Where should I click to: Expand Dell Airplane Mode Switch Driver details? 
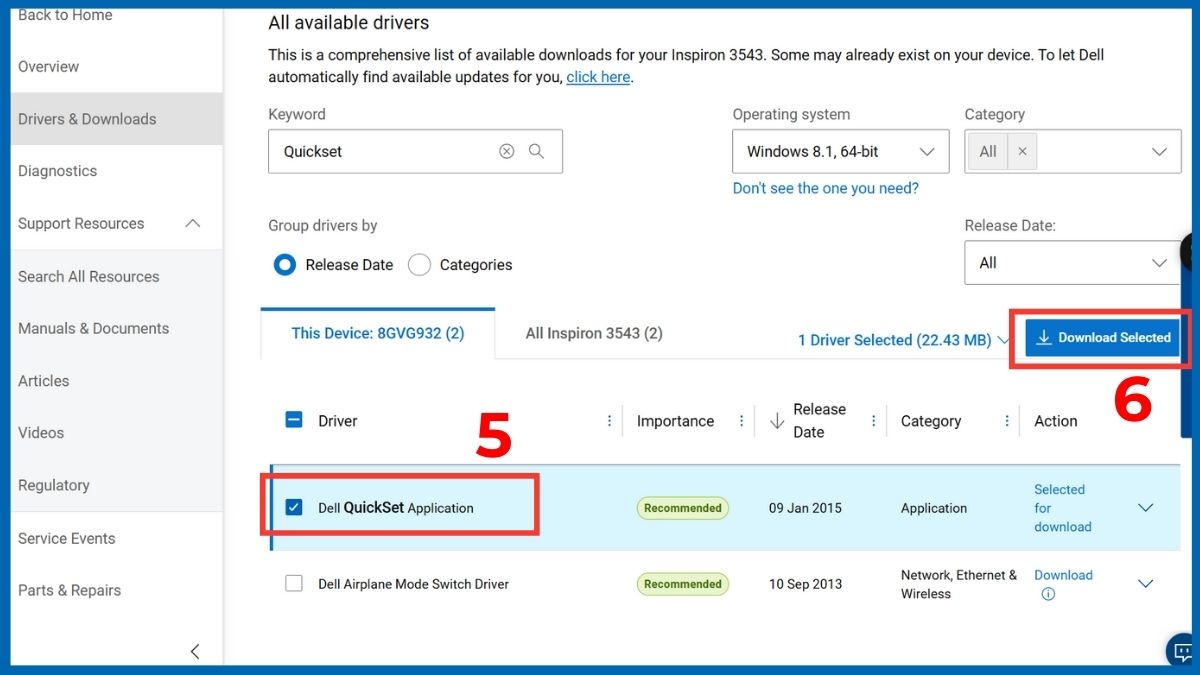1146,584
